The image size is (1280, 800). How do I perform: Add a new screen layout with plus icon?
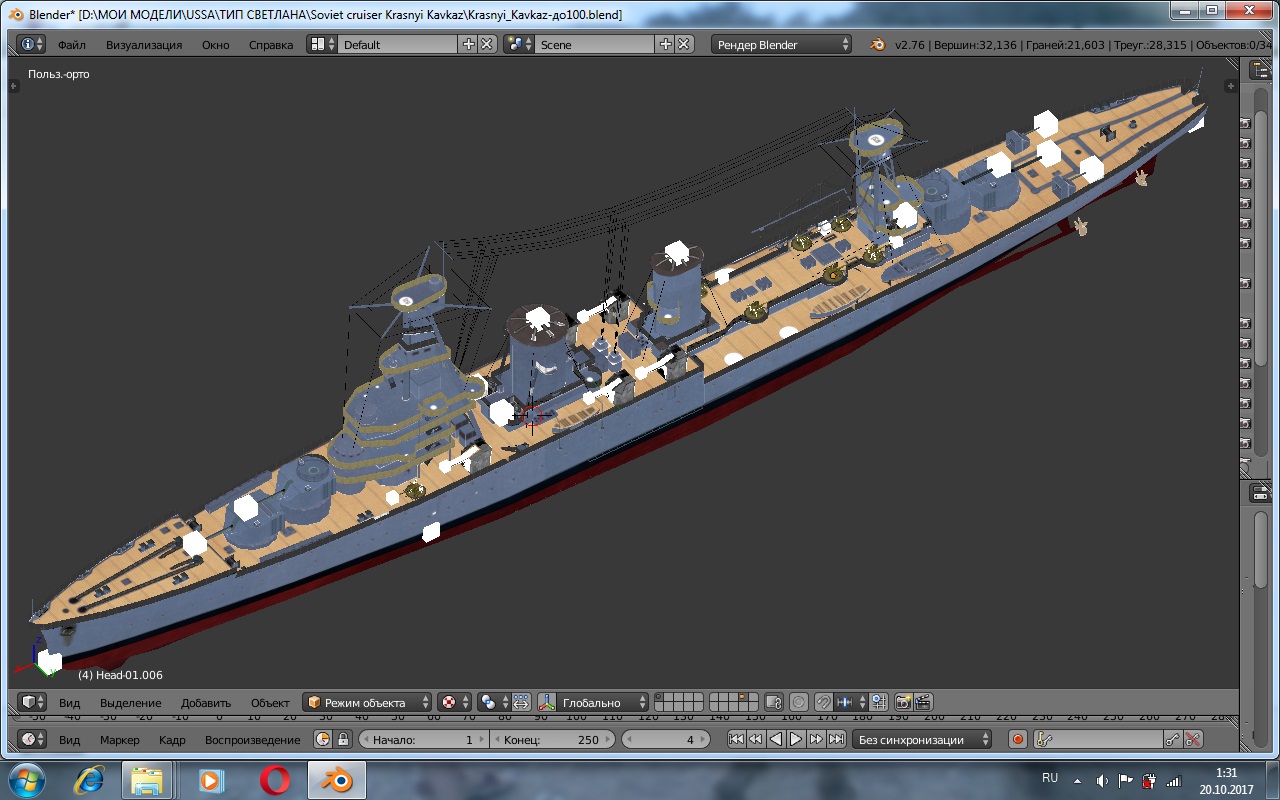point(468,45)
